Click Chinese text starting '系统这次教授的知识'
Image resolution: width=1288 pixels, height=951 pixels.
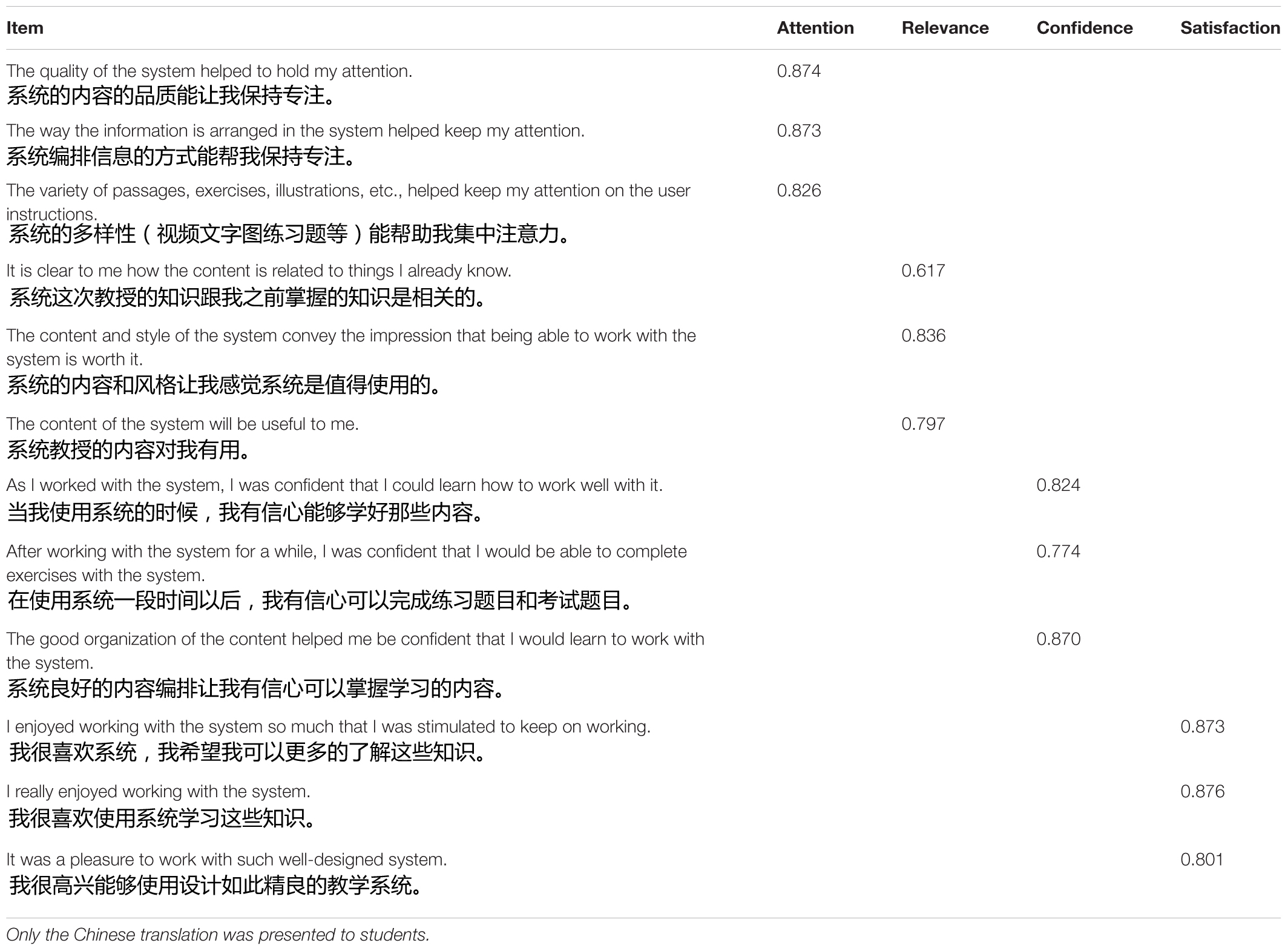[x=248, y=297]
